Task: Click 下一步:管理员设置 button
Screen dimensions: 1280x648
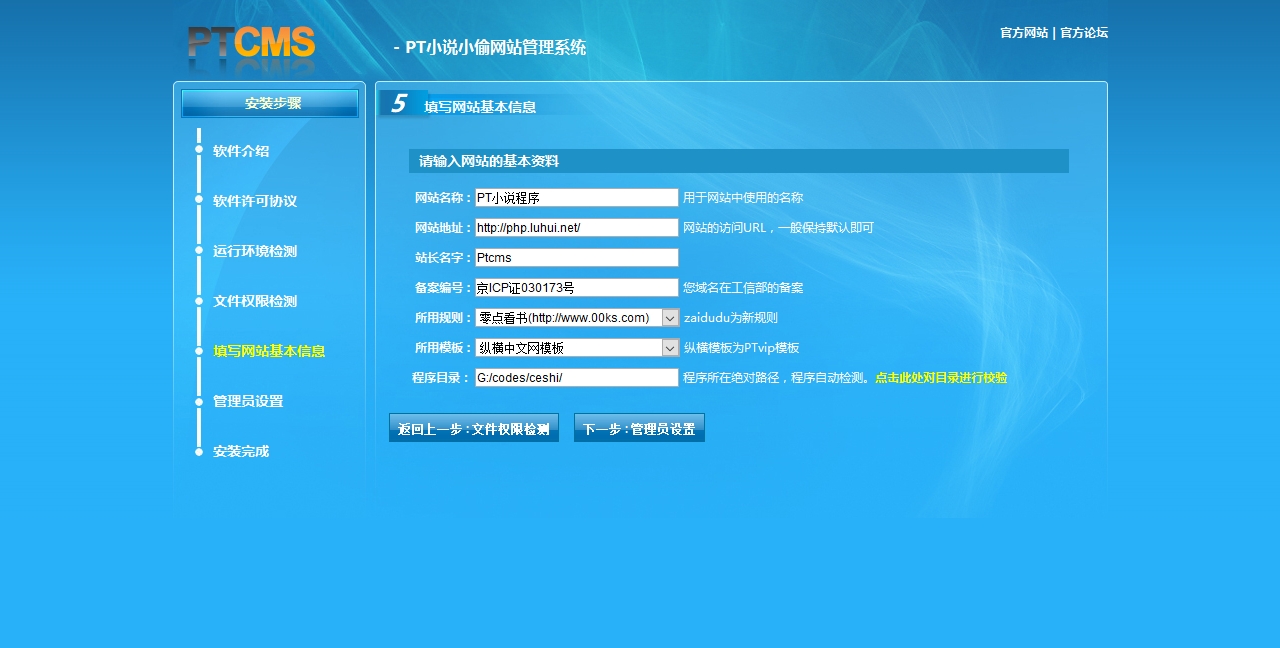Action: coord(639,428)
